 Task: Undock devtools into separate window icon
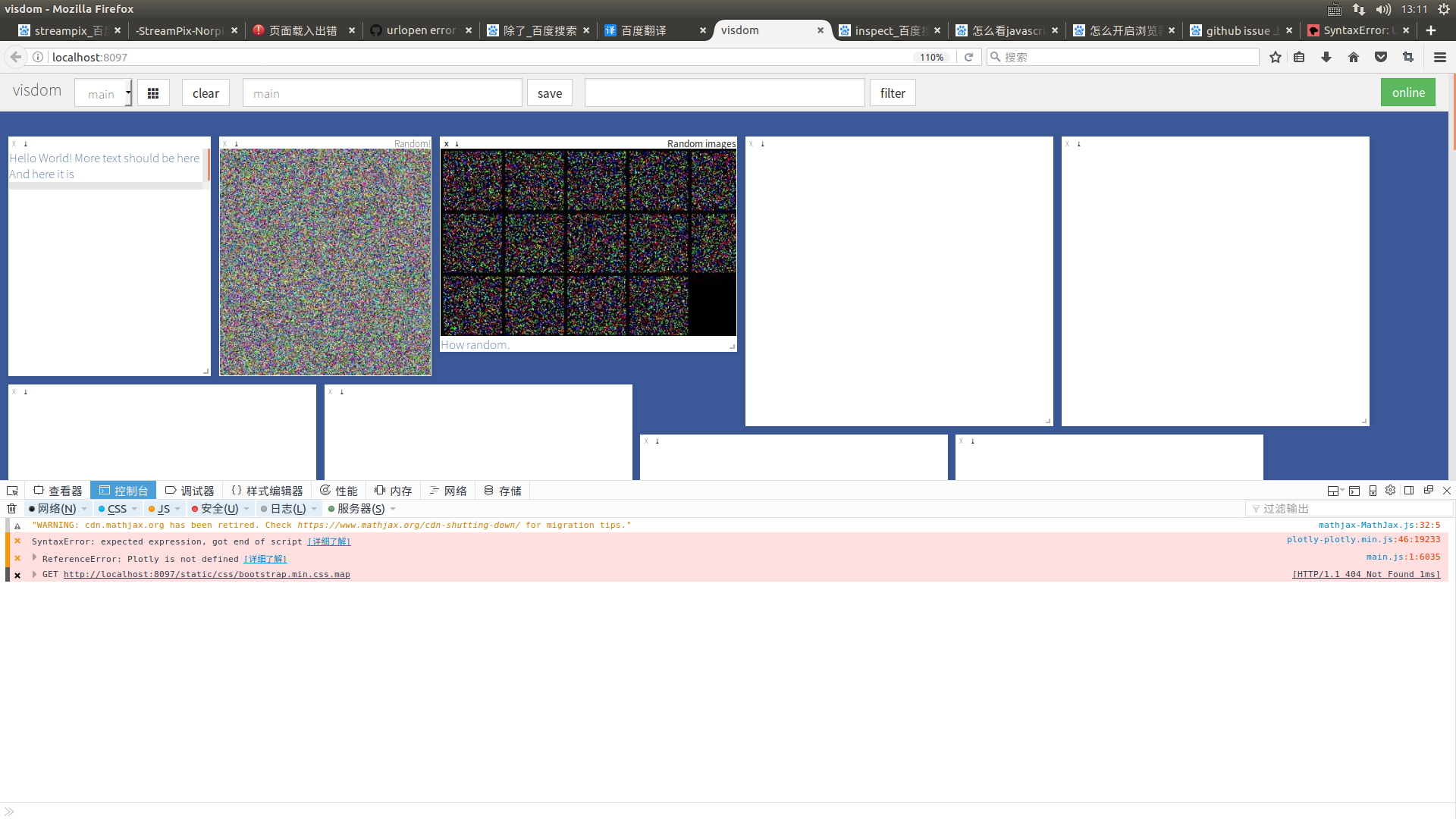[1429, 491]
